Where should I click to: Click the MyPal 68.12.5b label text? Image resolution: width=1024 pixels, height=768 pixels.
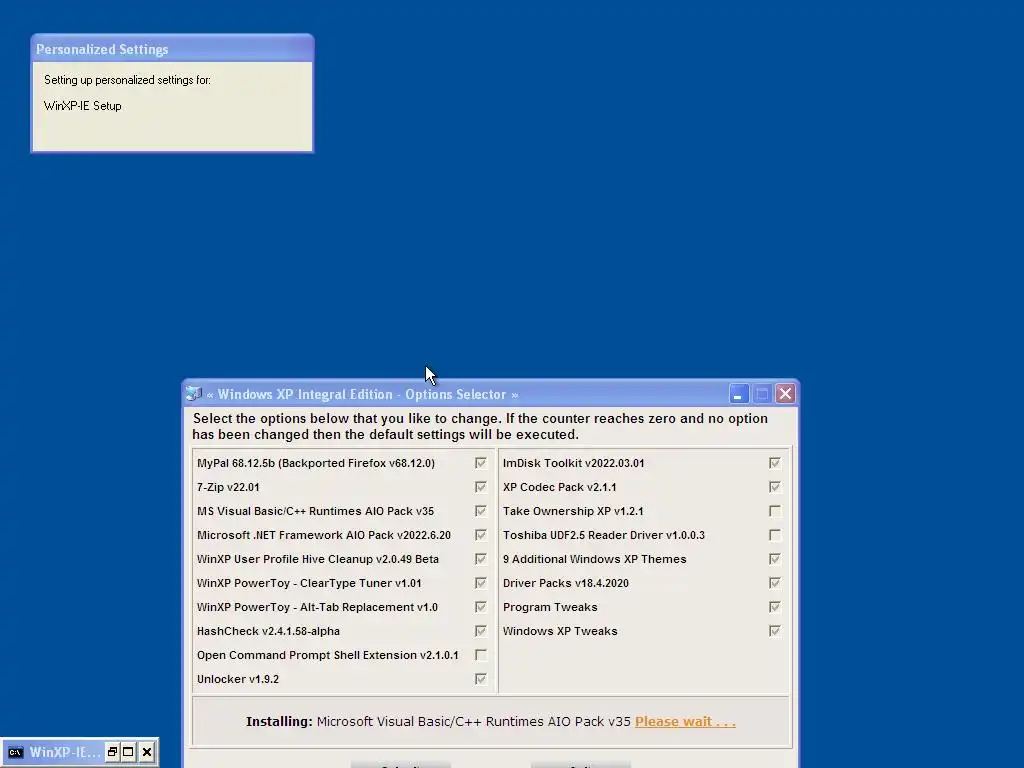[x=315, y=463]
